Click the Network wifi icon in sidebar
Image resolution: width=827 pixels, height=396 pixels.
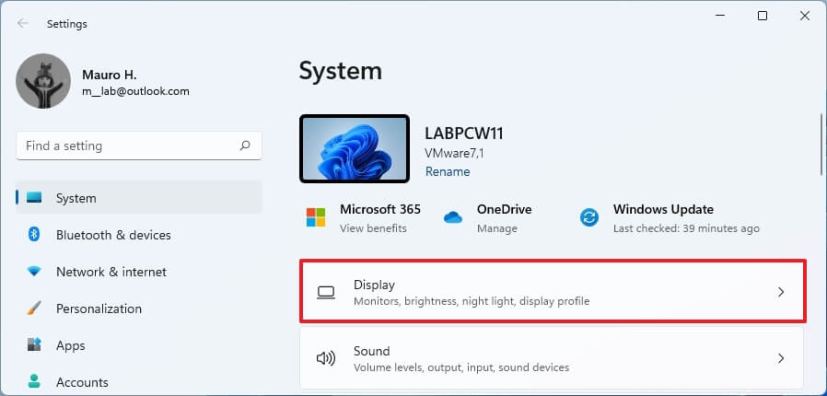click(x=34, y=272)
